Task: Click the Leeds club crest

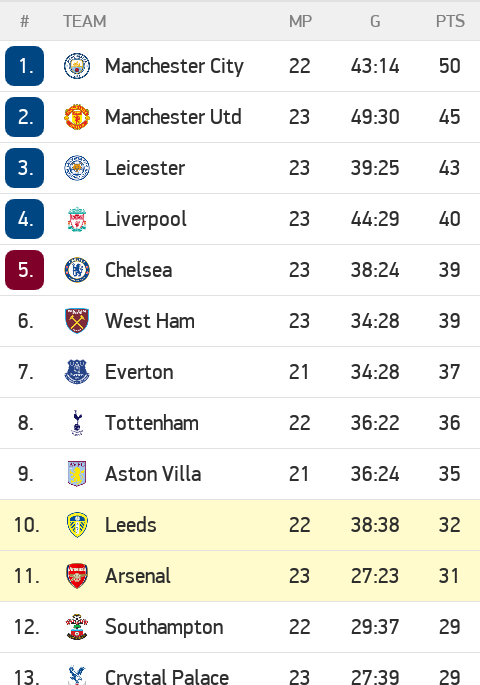Action: 77,525
